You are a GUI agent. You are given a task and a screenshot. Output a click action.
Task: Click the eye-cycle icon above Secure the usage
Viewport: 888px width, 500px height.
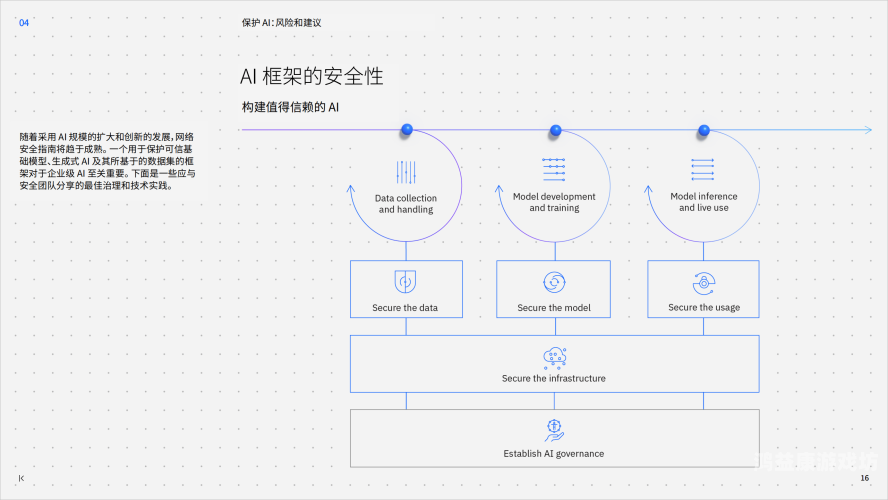pyautogui.click(x=703, y=283)
